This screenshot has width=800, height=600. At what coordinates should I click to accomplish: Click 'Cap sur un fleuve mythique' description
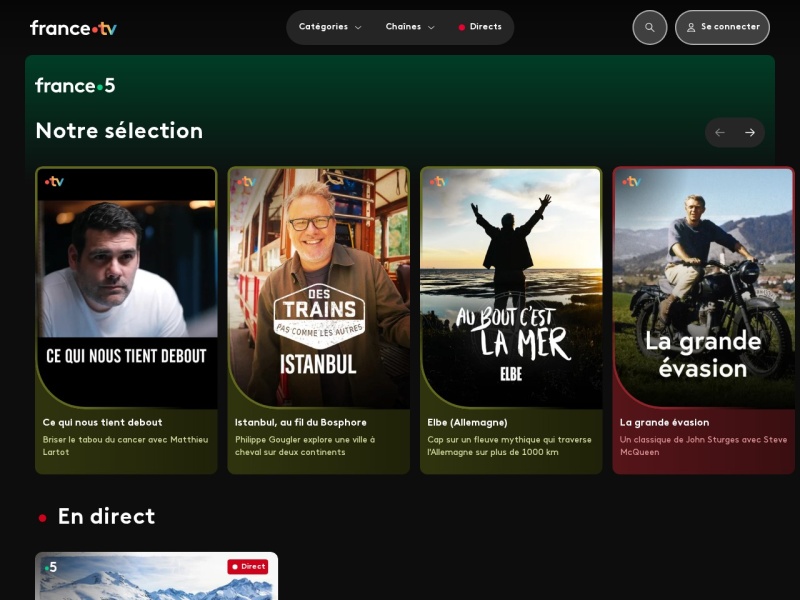[509, 446]
